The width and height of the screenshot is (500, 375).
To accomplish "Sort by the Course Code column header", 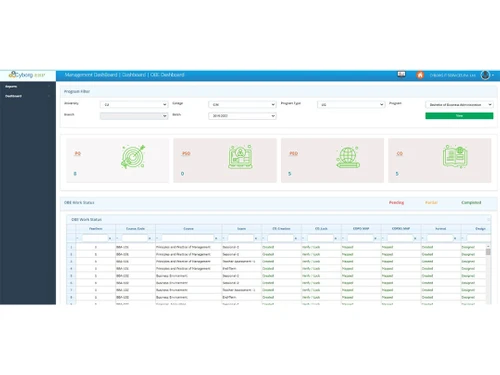I will click(x=135, y=229).
